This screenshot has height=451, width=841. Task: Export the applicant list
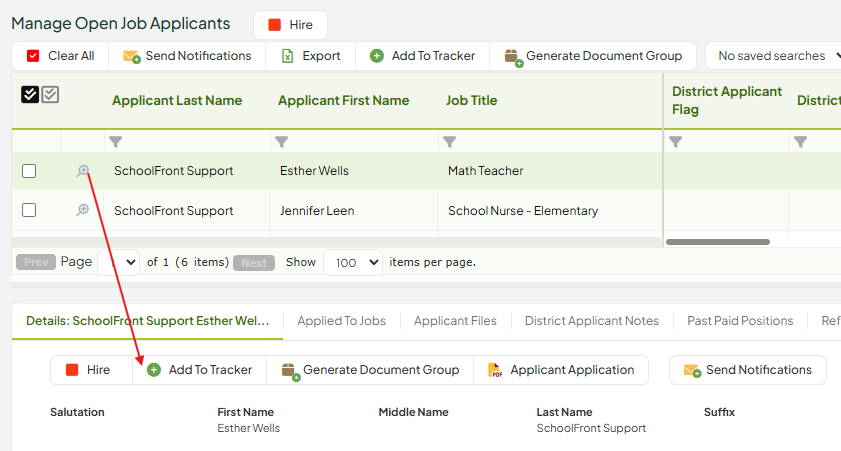coord(311,56)
